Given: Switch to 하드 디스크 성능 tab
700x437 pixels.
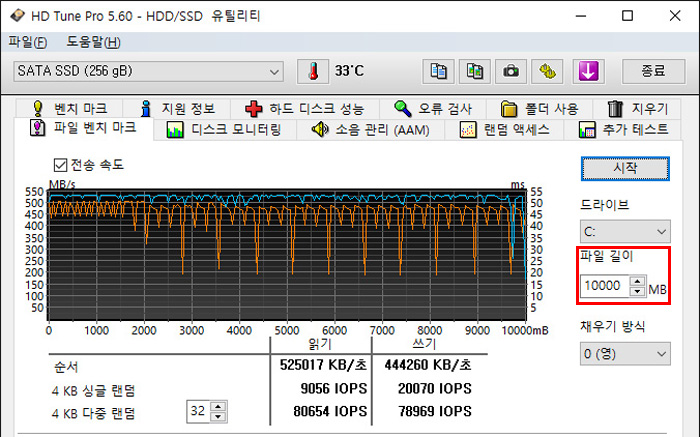Looking at the screenshot, I should [x=305, y=108].
